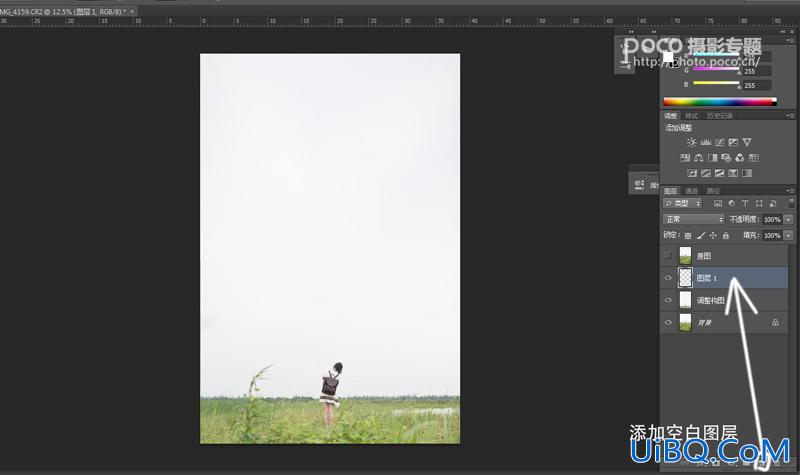Image resolution: width=800 pixels, height=475 pixels.
Task: Click the B channel color slider
Action: coord(716,83)
